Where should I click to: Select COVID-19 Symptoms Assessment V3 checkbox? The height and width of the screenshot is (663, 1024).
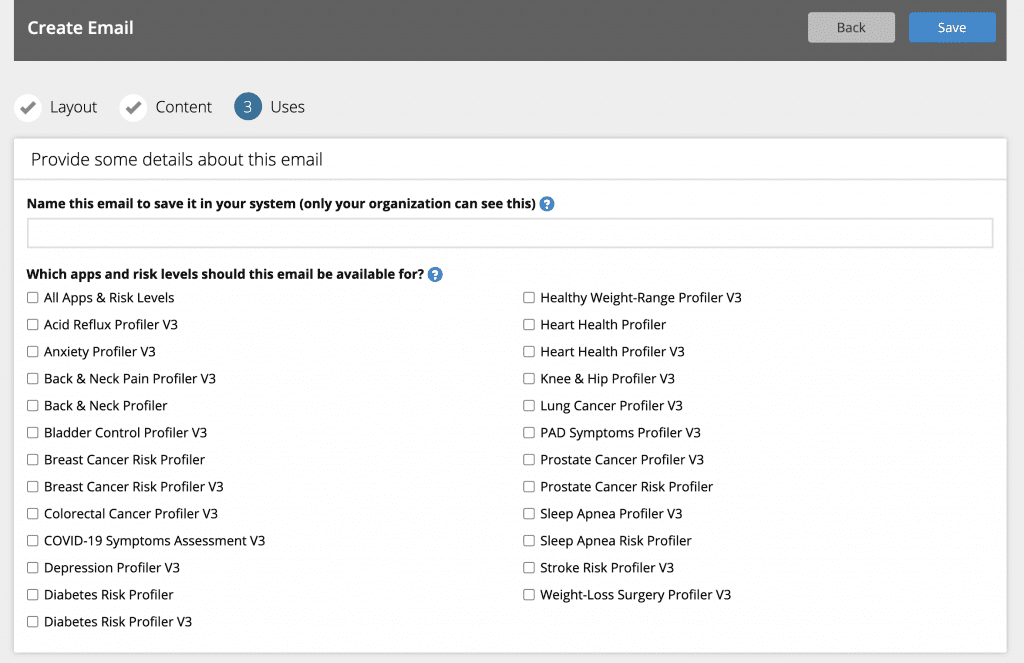(x=33, y=541)
